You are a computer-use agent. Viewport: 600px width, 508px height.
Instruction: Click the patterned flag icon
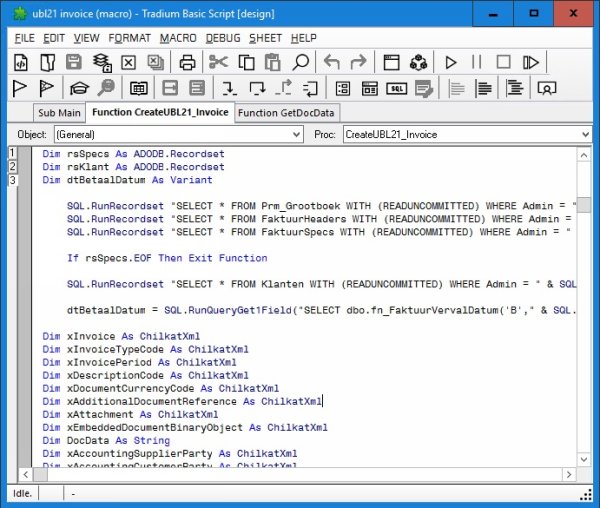[46, 89]
